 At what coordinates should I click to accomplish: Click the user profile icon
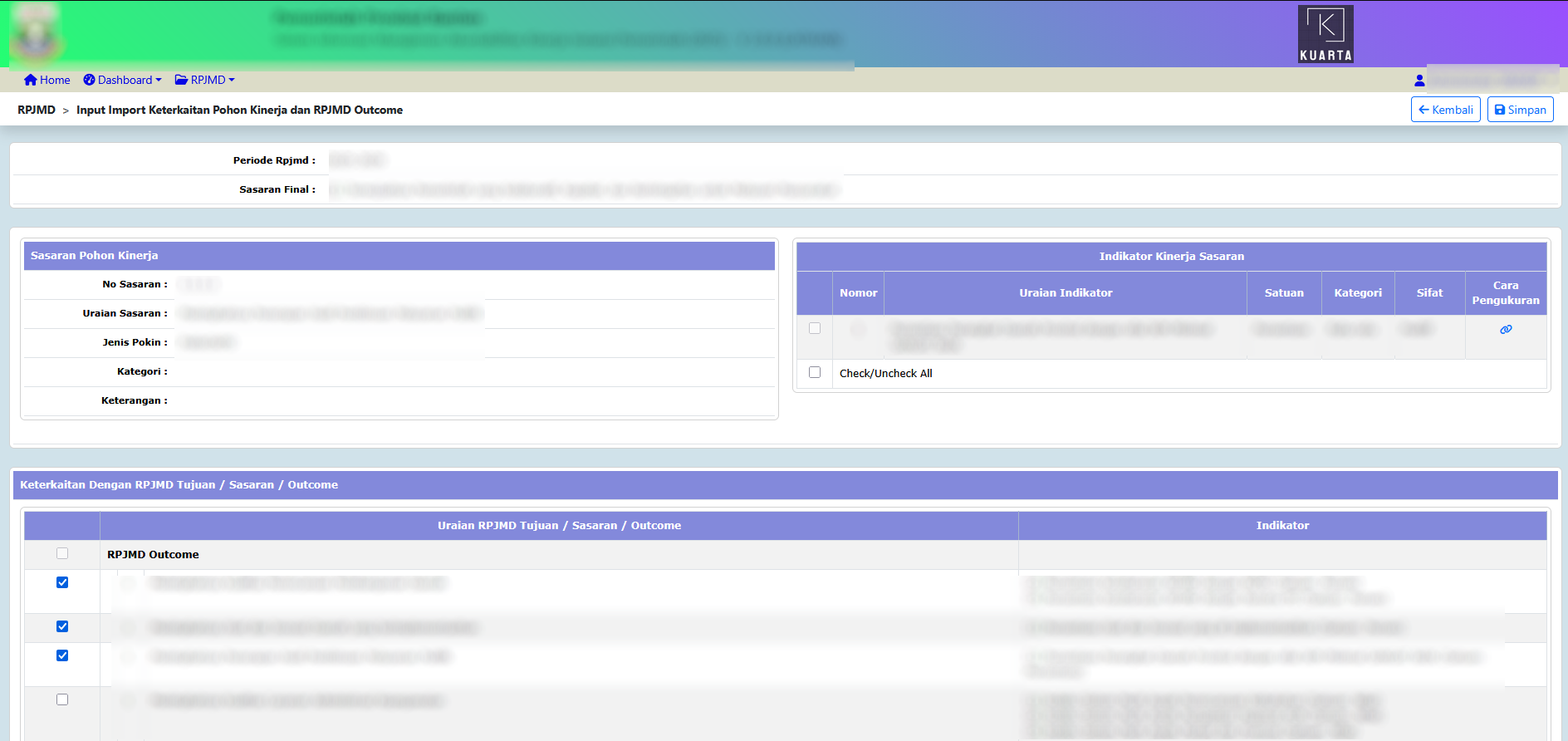coord(1419,81)
